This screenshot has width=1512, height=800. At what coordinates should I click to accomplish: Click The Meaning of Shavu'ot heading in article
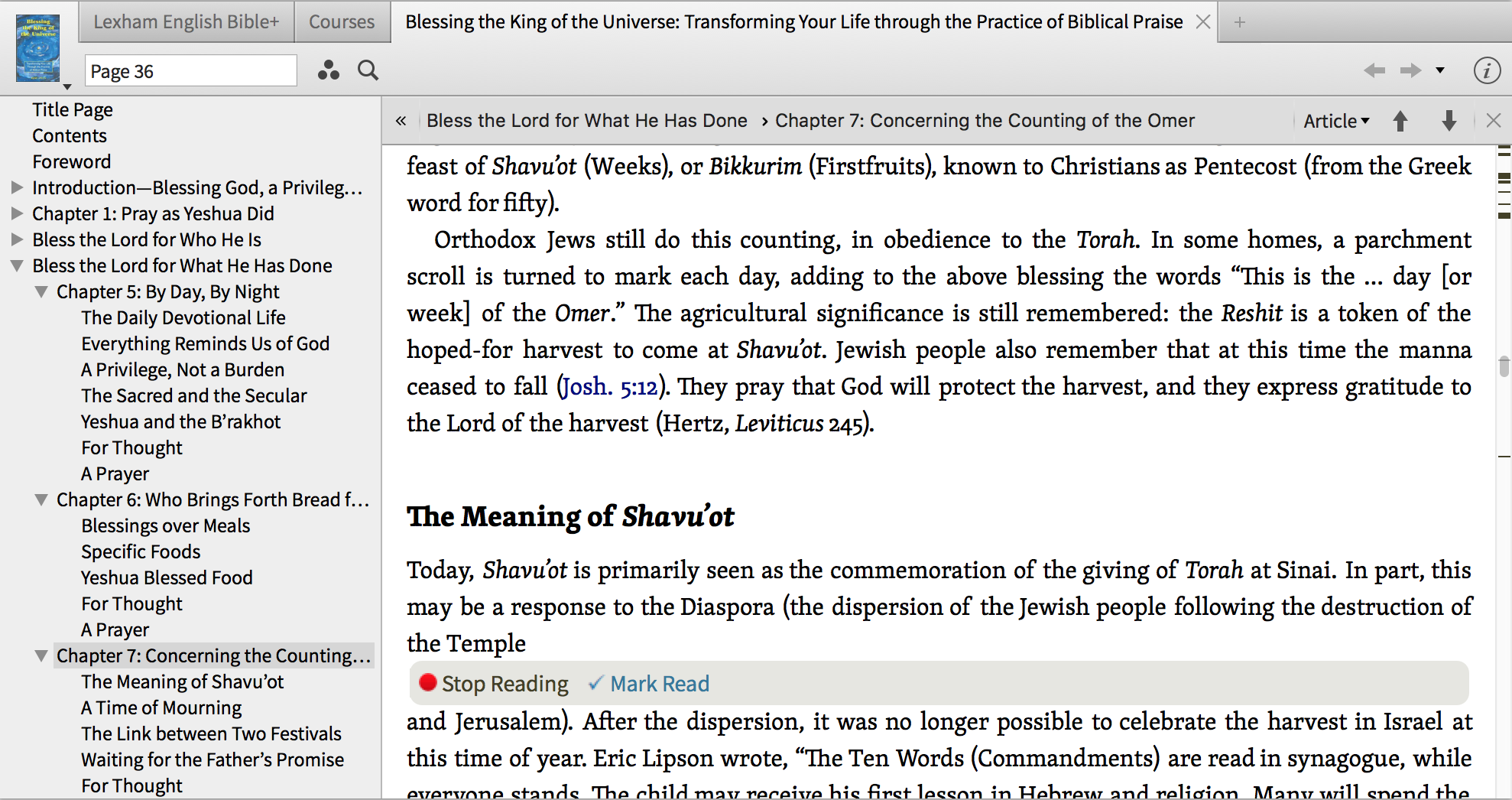point(570,517)
